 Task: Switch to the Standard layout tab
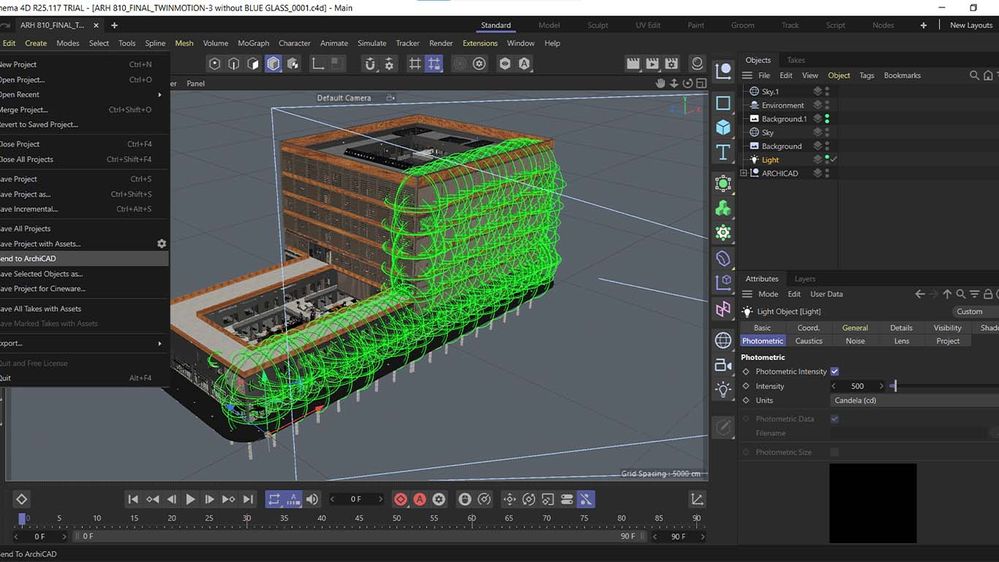click(496, 25)
